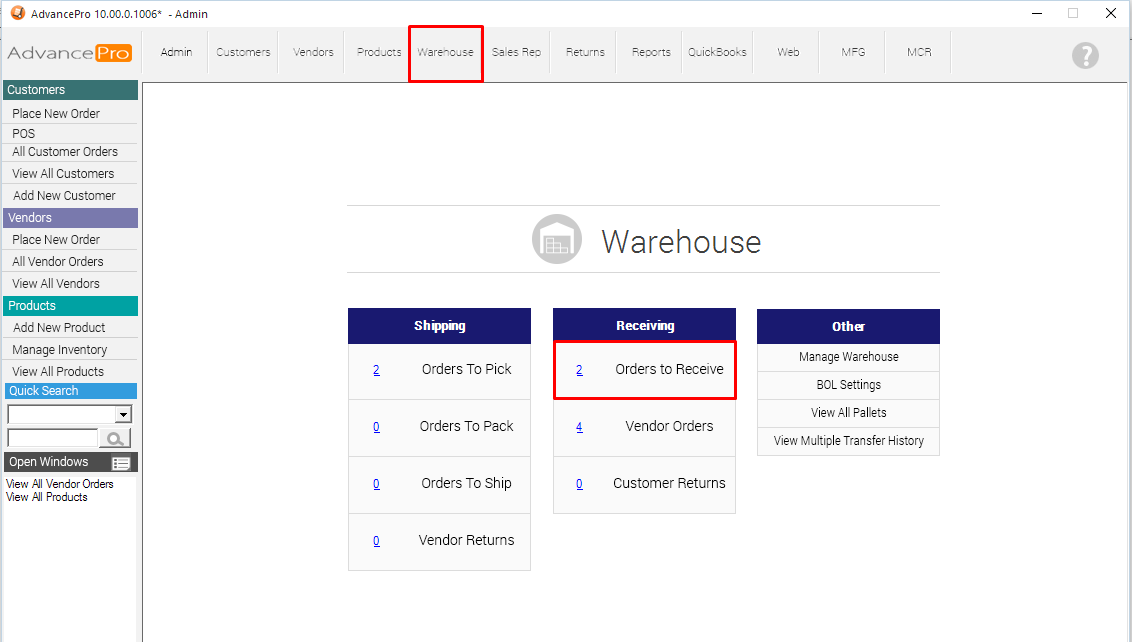The height and width of the screenshot is (642, 1132).
Task: Type in the Quick Search text field
Action: (x=52, y=438)
